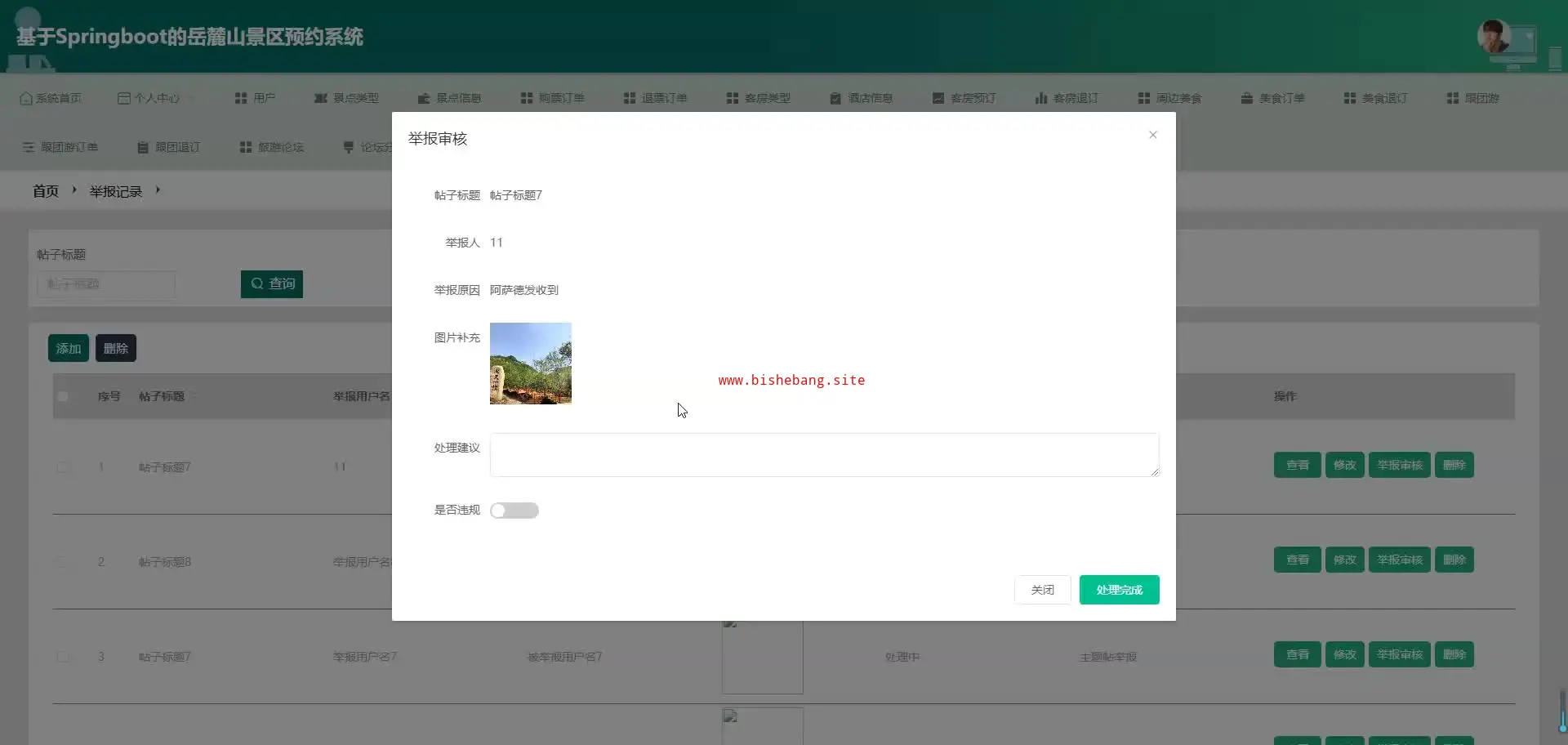Click the grid icon beside 用户

pyautogui.click(x=241, y=98)
